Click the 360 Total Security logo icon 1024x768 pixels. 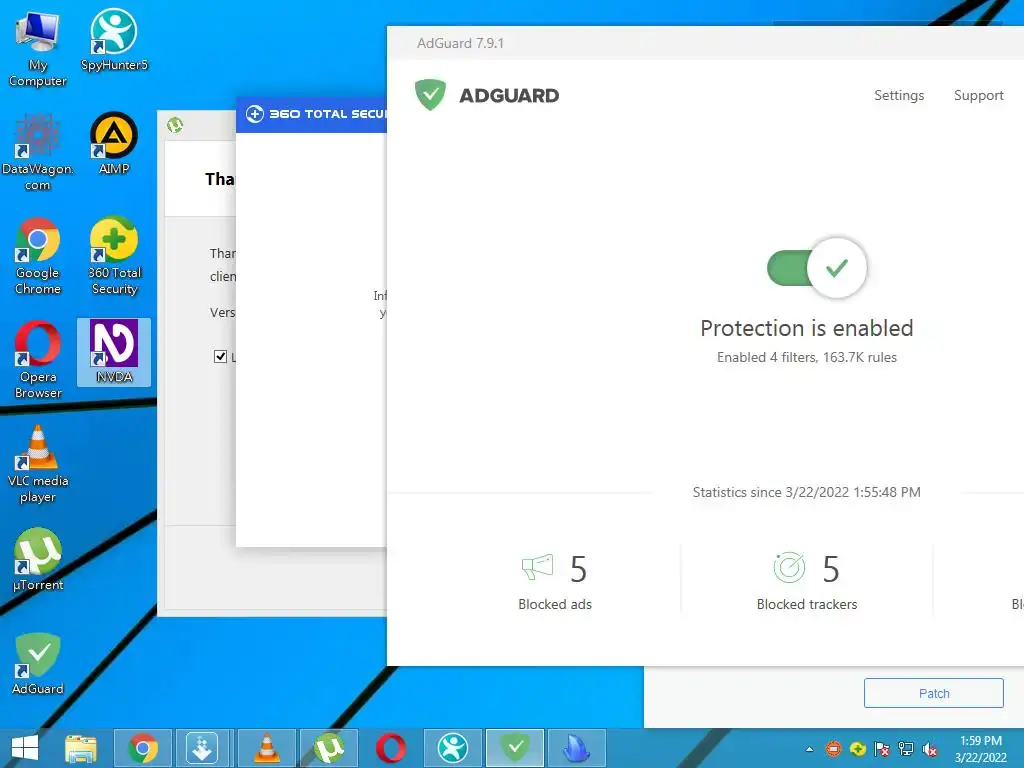255,114
